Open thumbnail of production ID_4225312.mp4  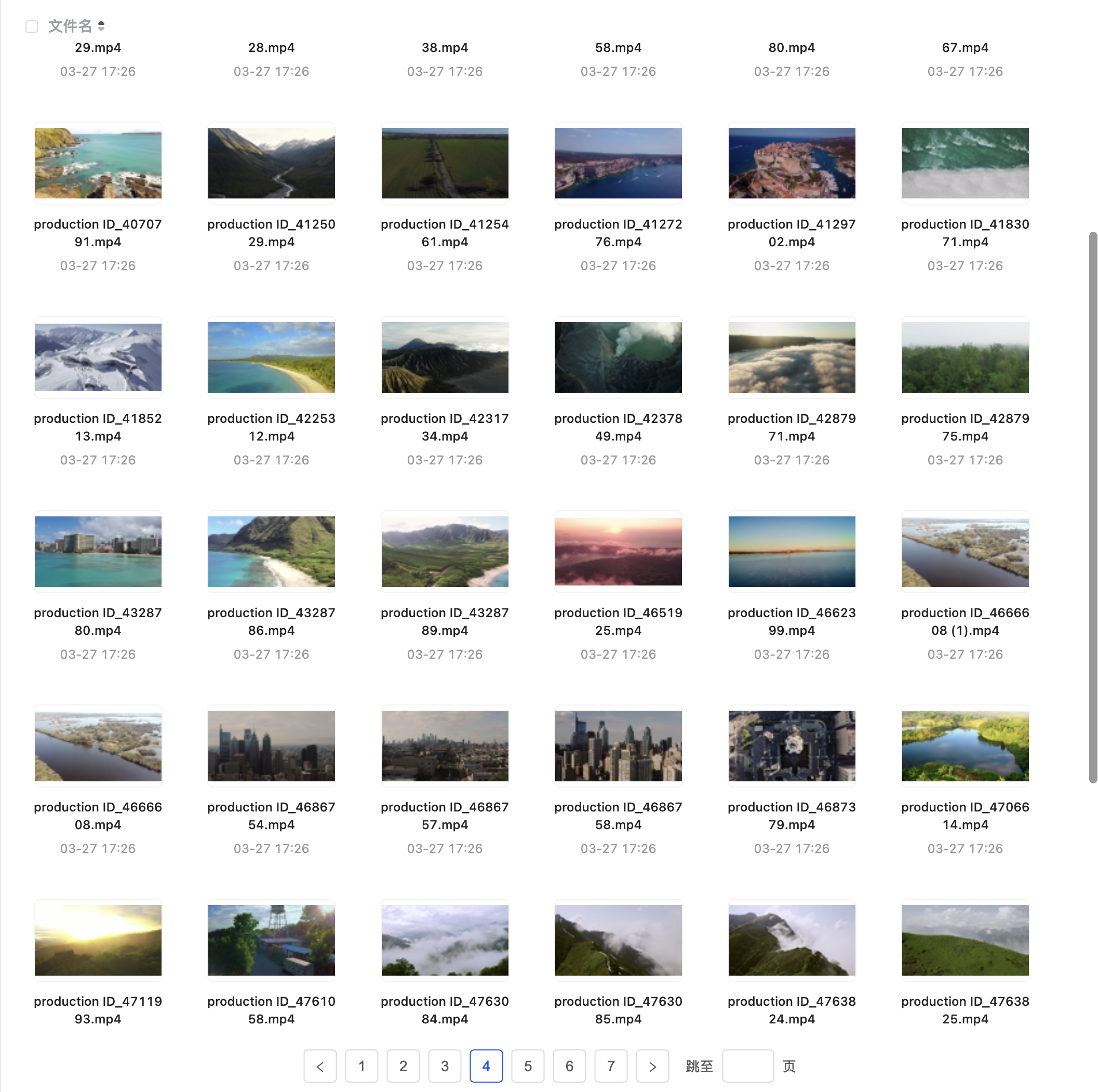click(271, 357)
